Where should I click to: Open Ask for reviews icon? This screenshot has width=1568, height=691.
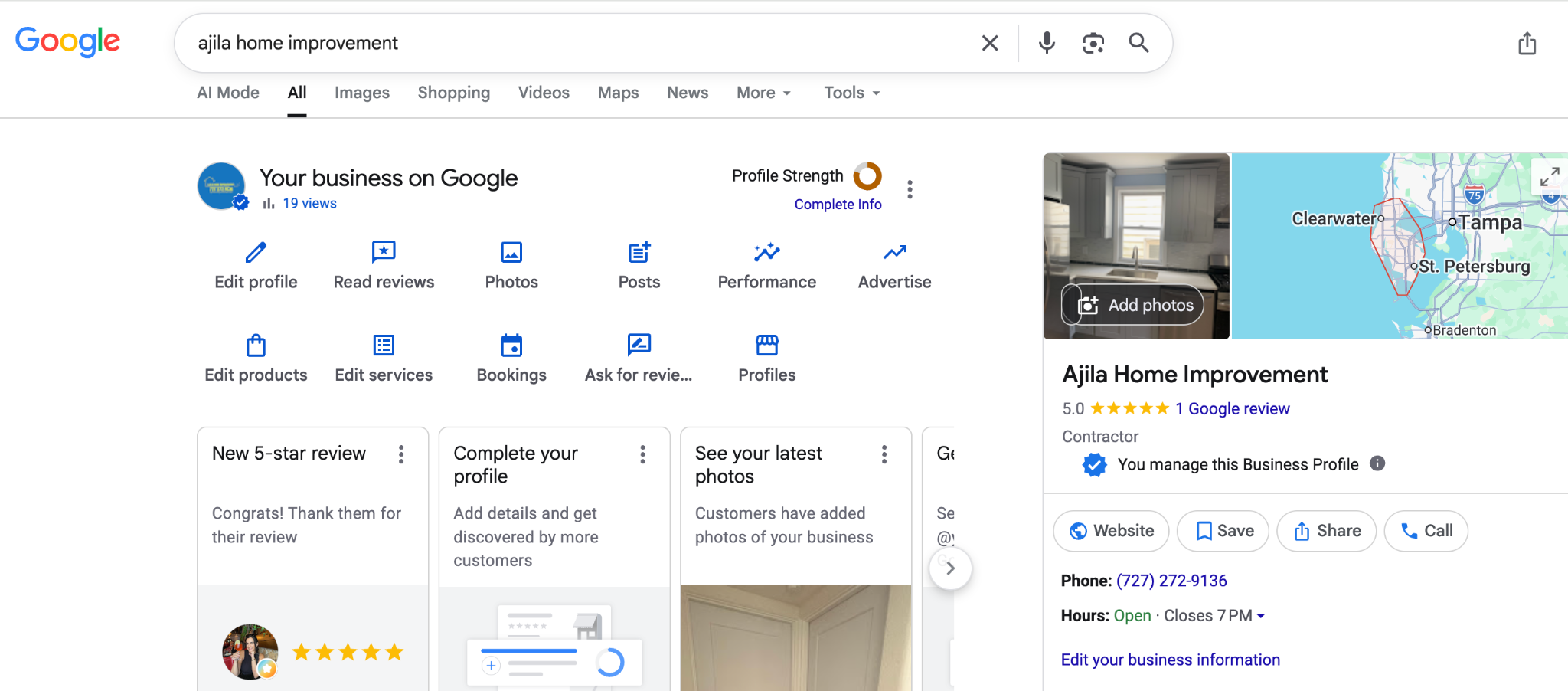[639, 345]
